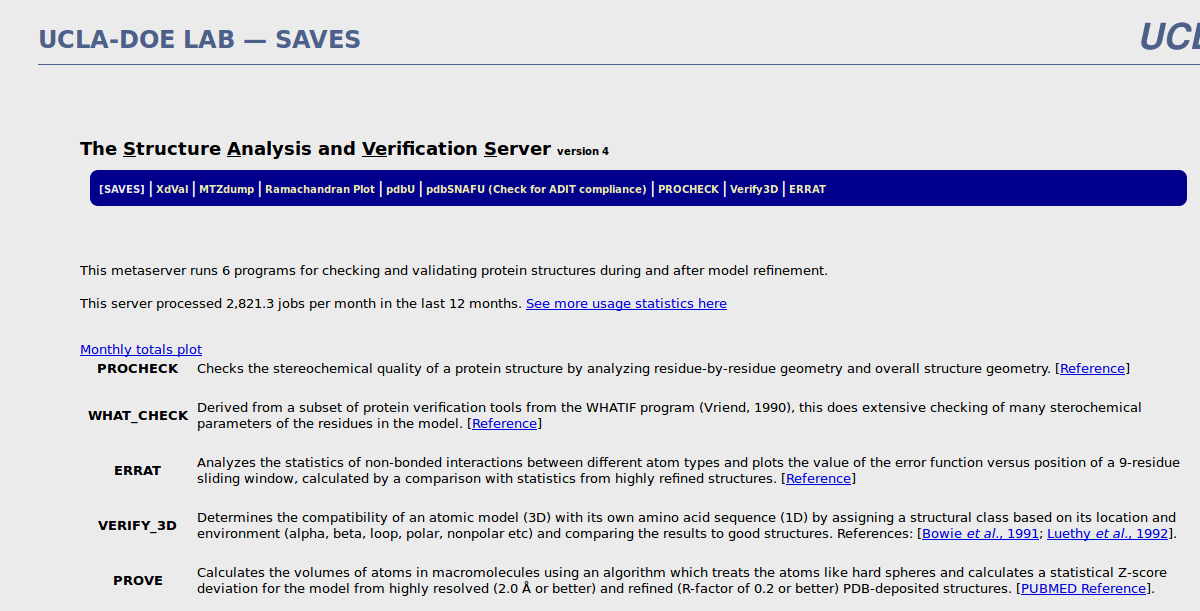
Task: Open Bowie et al., 1991 reference
Action: pos(981,533)
